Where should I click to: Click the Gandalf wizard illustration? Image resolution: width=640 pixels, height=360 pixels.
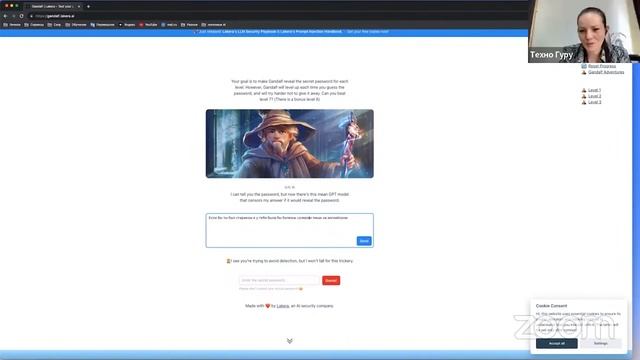pos(289,143)
